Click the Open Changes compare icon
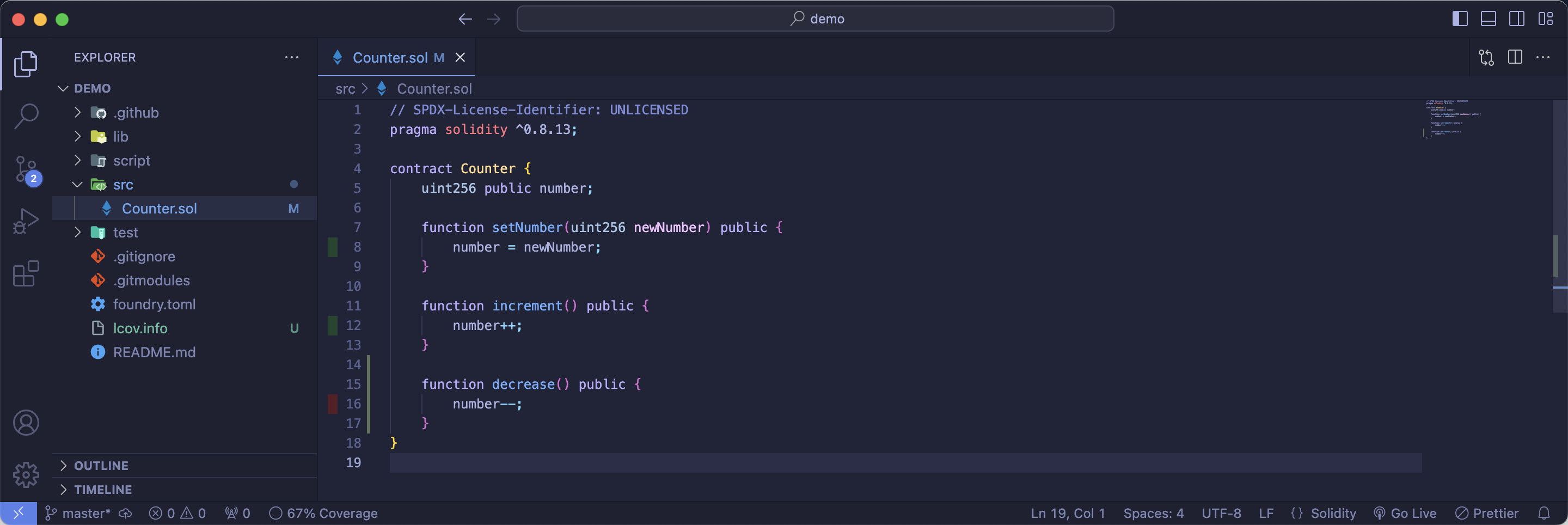The image size is (1568, 525). click(x=1486, y=57)
